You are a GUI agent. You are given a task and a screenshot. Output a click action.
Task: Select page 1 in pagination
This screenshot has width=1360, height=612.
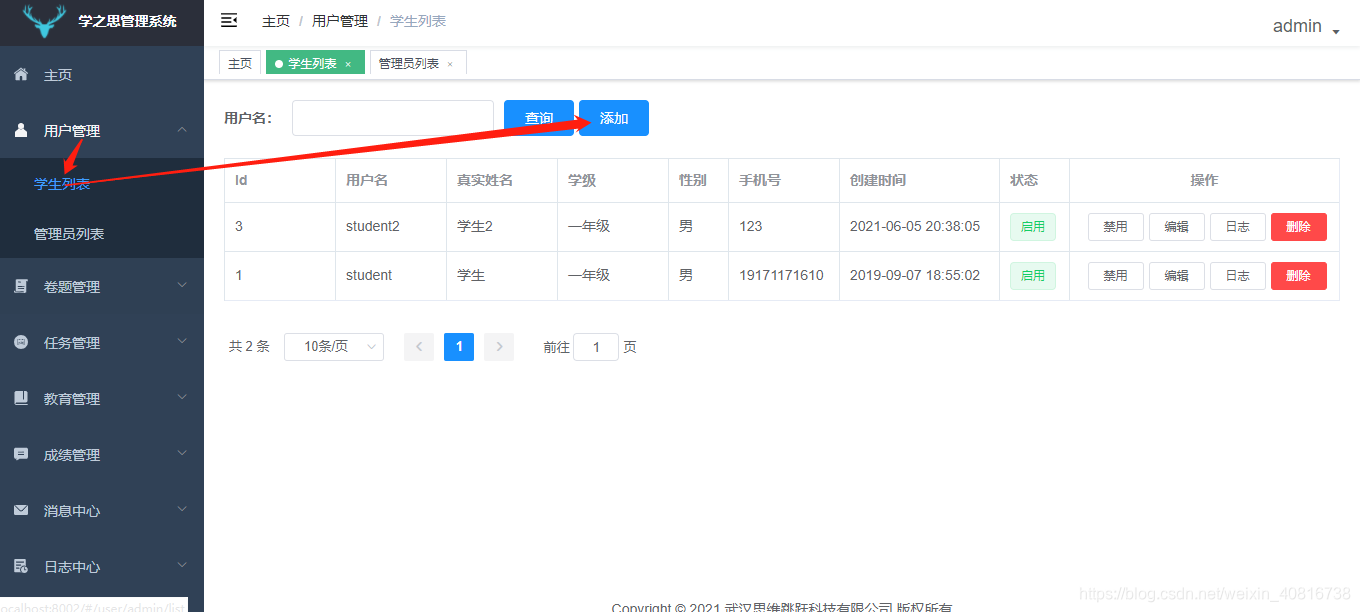point(459,347)
